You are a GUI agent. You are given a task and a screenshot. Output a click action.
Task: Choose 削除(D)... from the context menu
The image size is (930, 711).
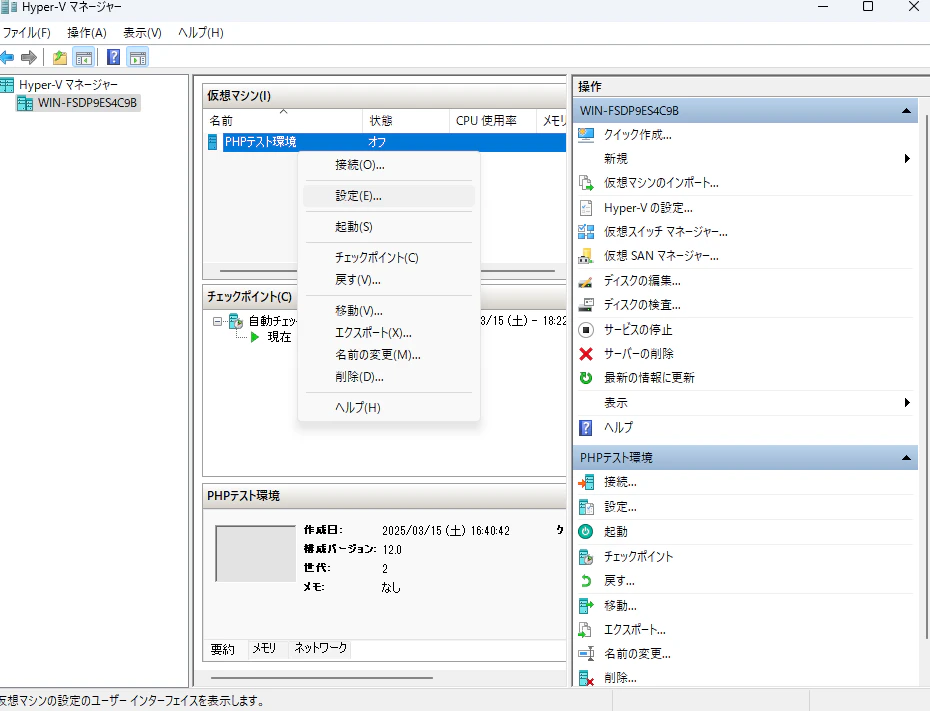coord(389,377)
